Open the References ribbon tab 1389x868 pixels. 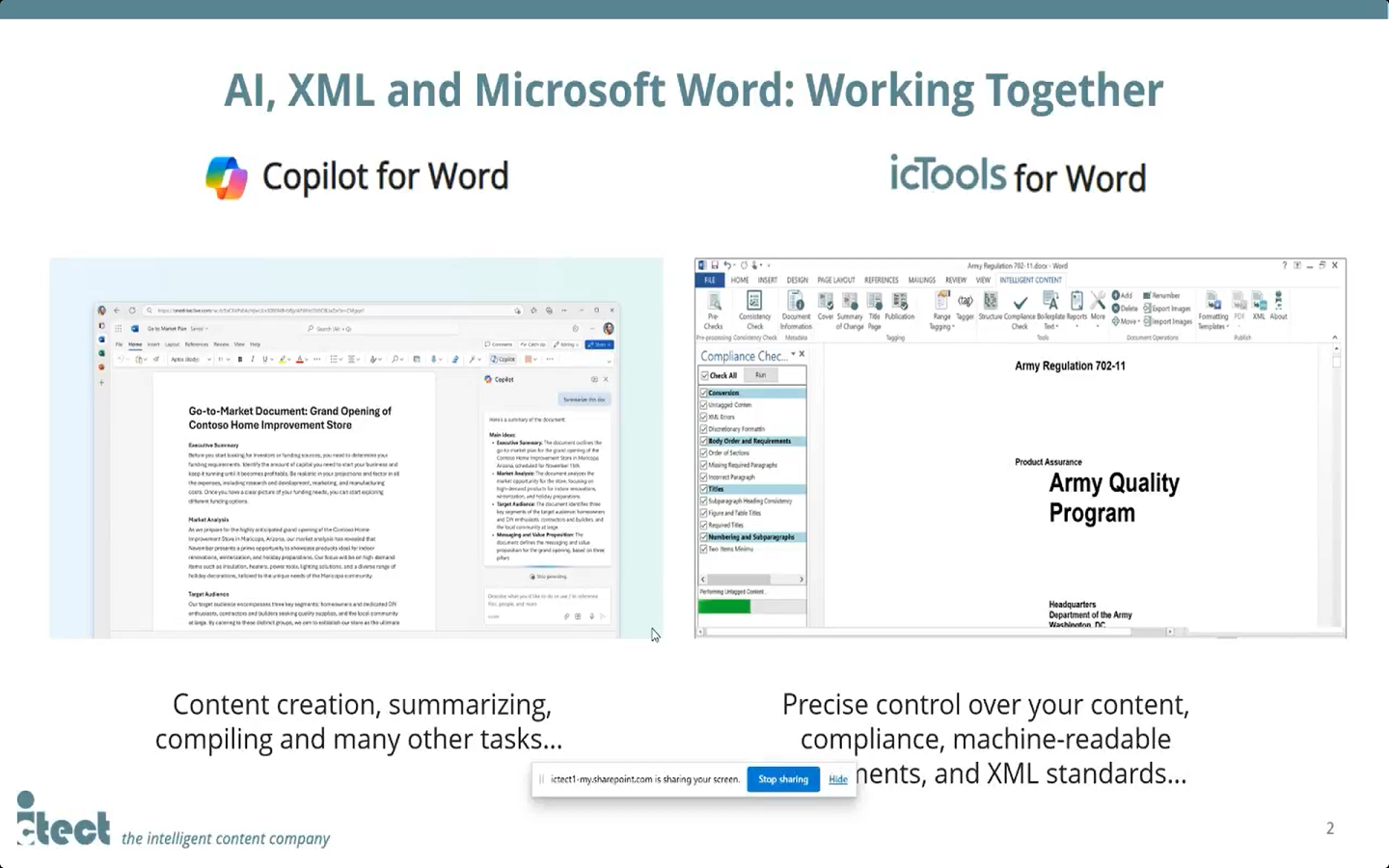click(x=881, y=280)
